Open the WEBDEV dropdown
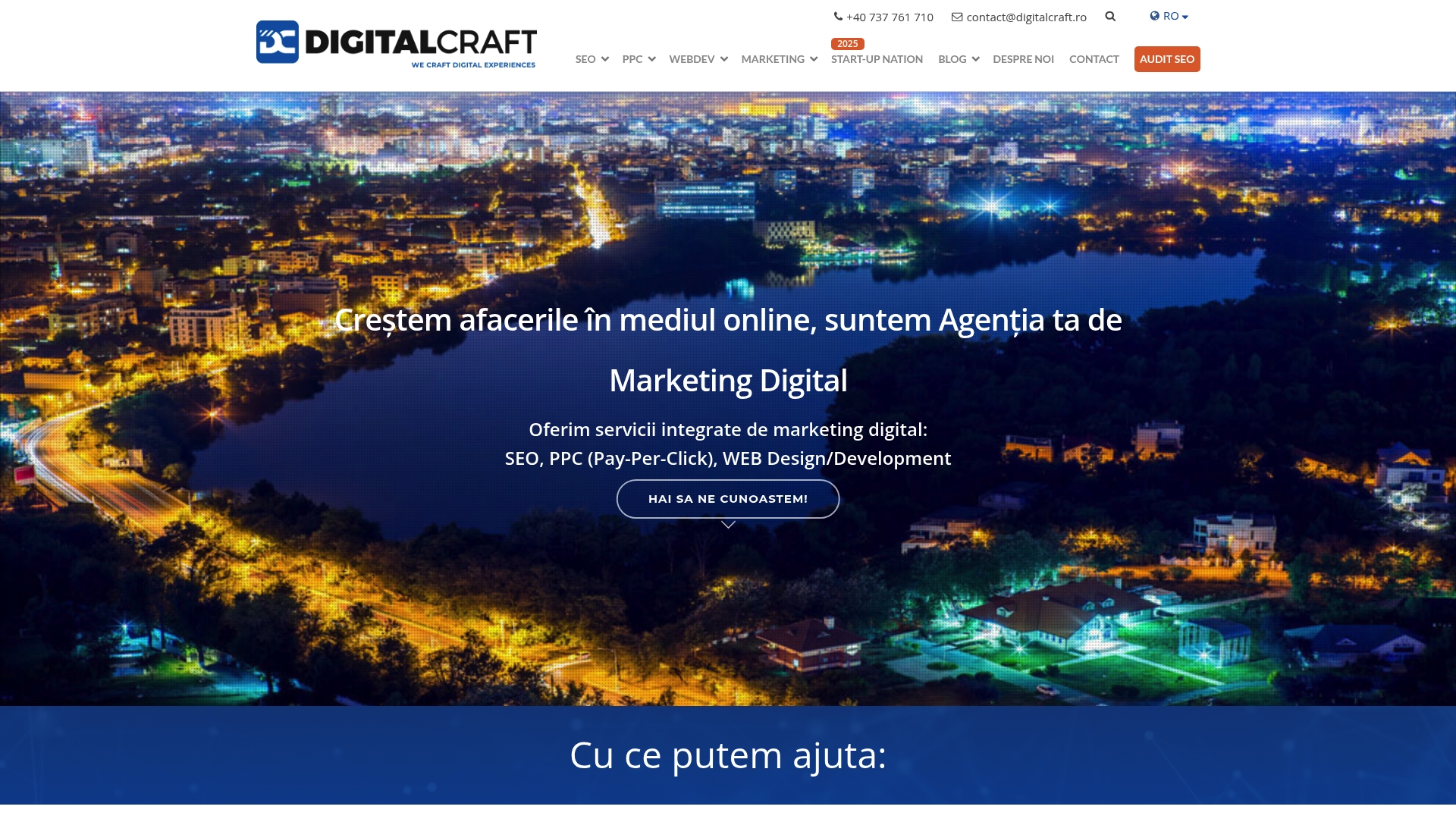 [x=697, y=58]
